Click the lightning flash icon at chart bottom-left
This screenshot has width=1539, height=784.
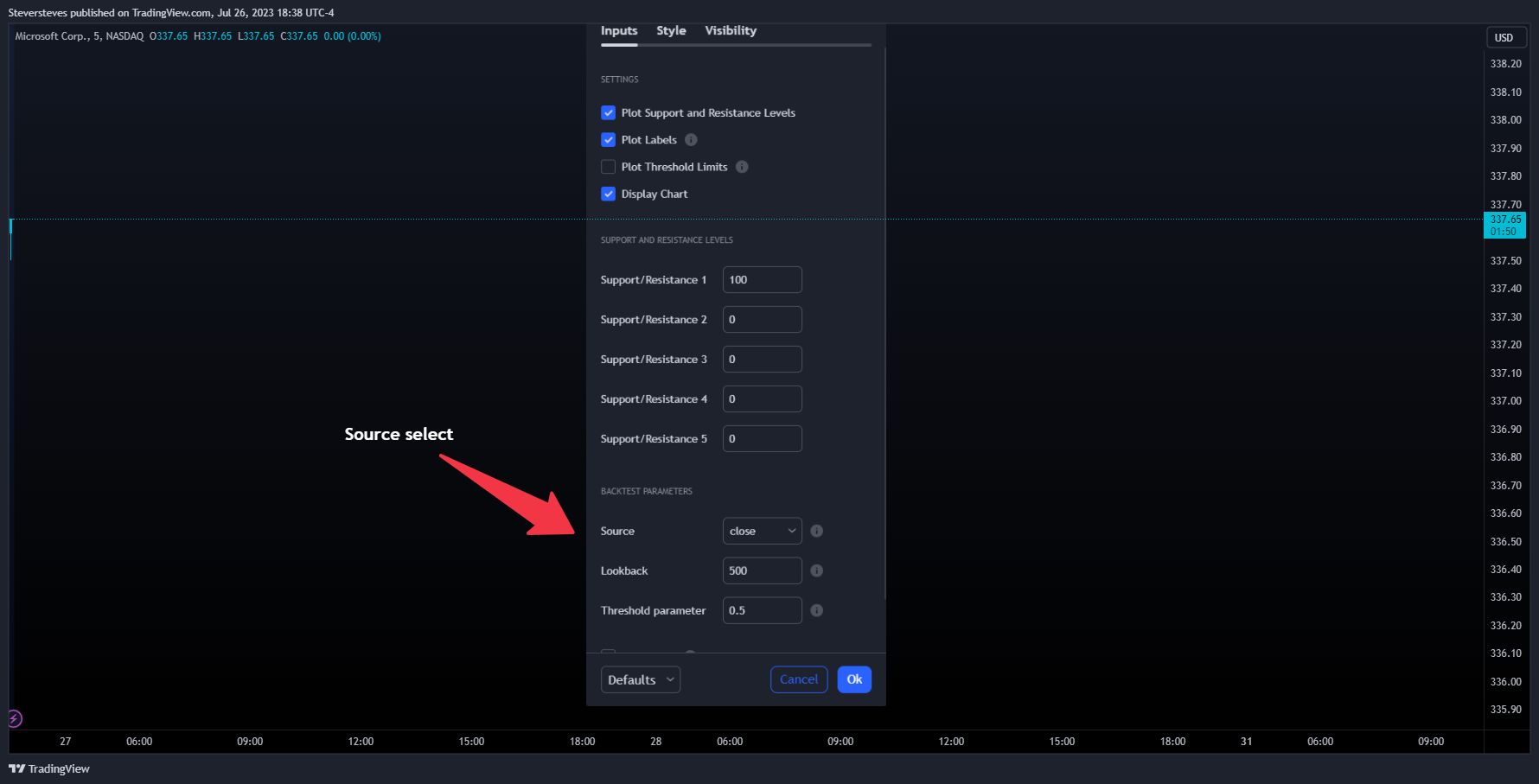15,718
